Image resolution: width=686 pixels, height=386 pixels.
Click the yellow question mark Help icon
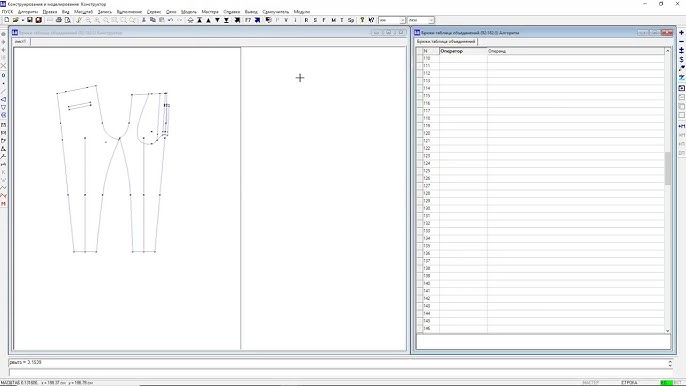(x=362, y=20)
